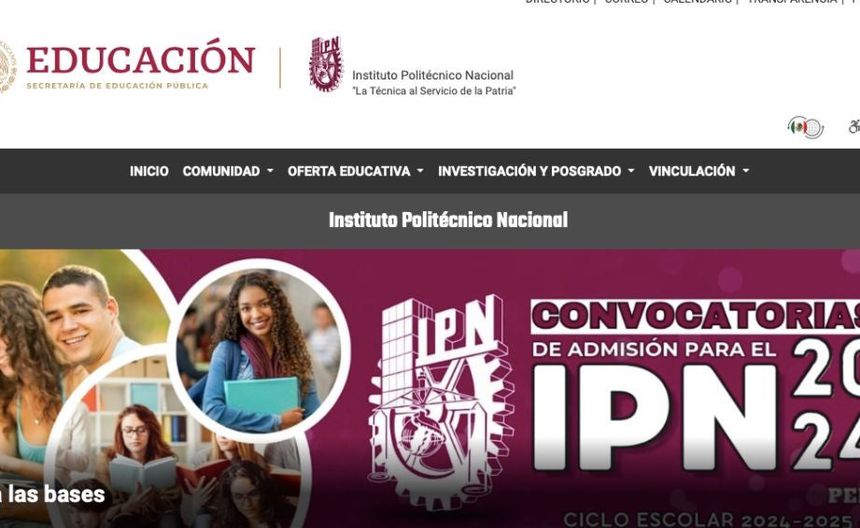Expand the Comunidad dropdown menu
860x528 pixels.
pyautogui.click(x=228, y=171)
